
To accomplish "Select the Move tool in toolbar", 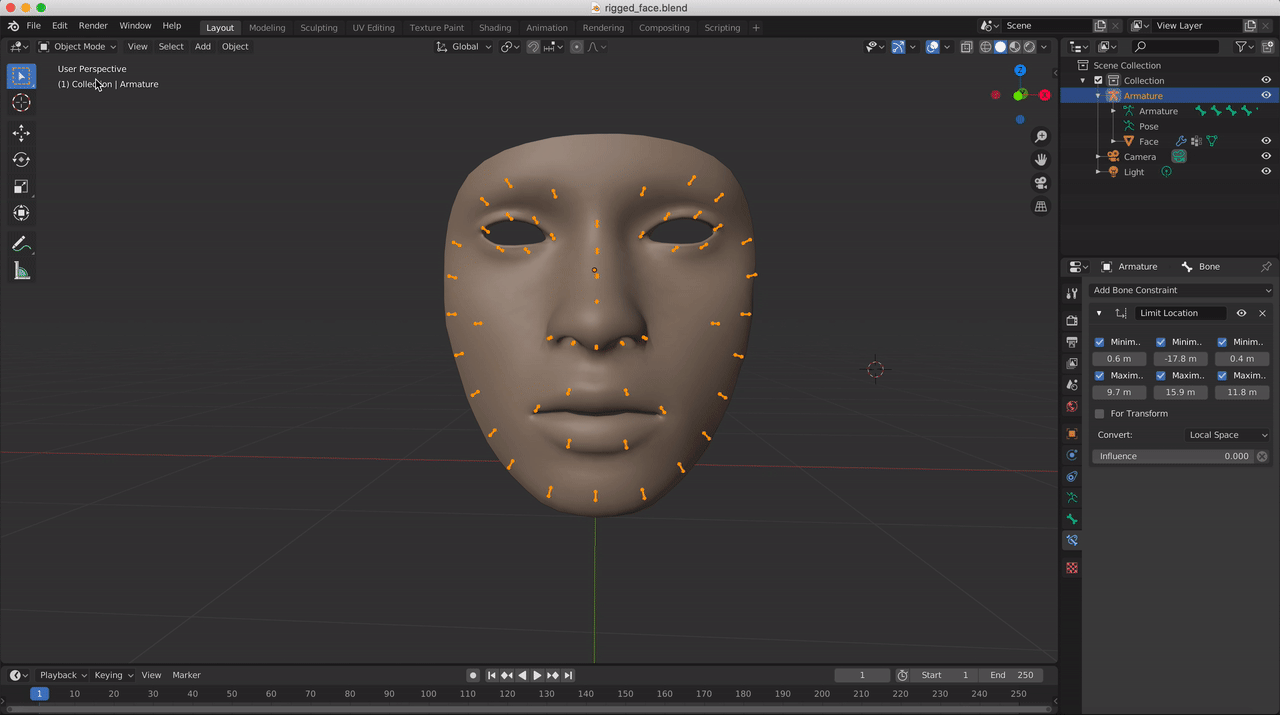I will [21, 133].
